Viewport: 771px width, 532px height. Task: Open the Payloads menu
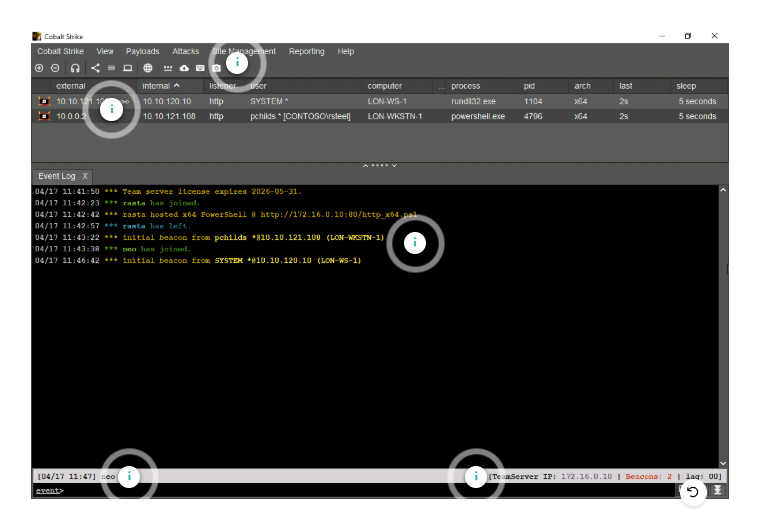pos(143,52)
